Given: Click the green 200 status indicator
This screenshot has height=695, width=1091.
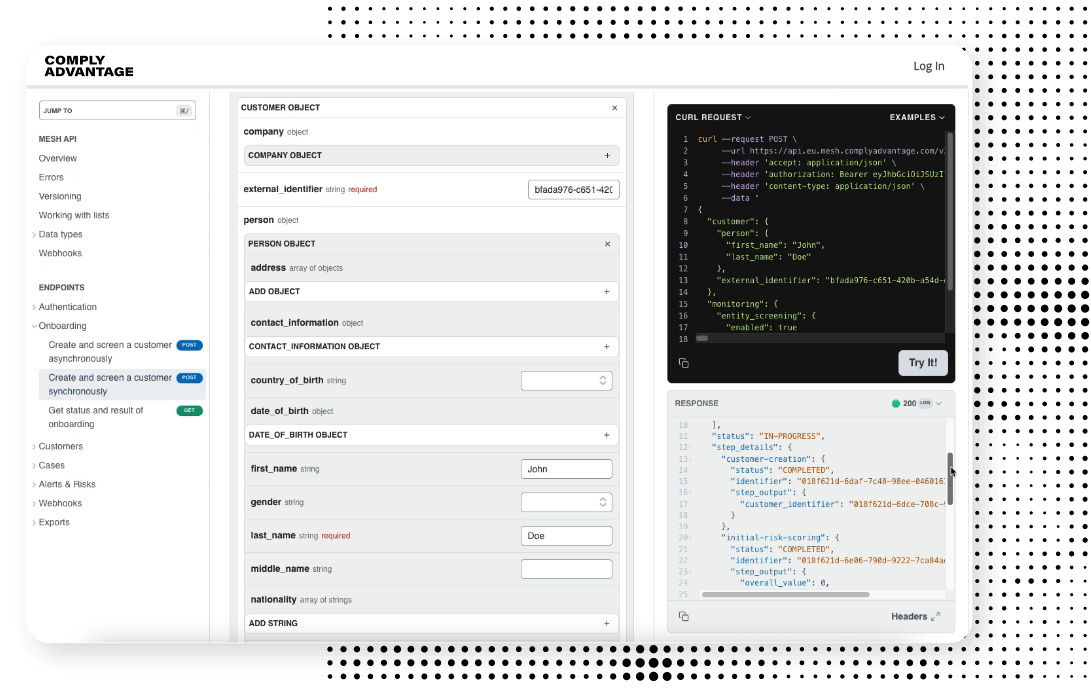Looking at the screenshot, I should point(896,404).
